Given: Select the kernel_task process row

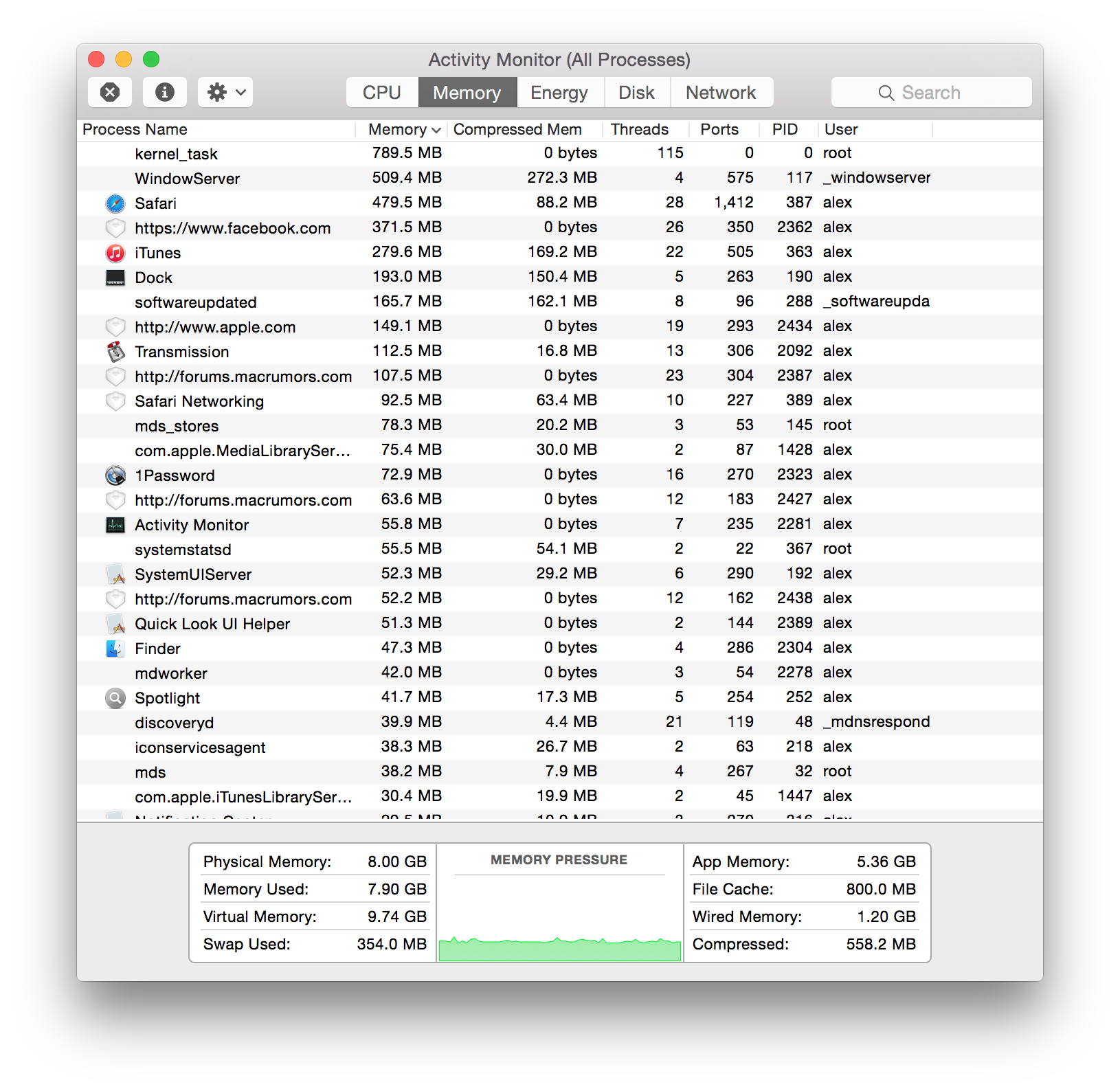Looking at the screenshot, I should pyautogui.click(x=560, y=154).
